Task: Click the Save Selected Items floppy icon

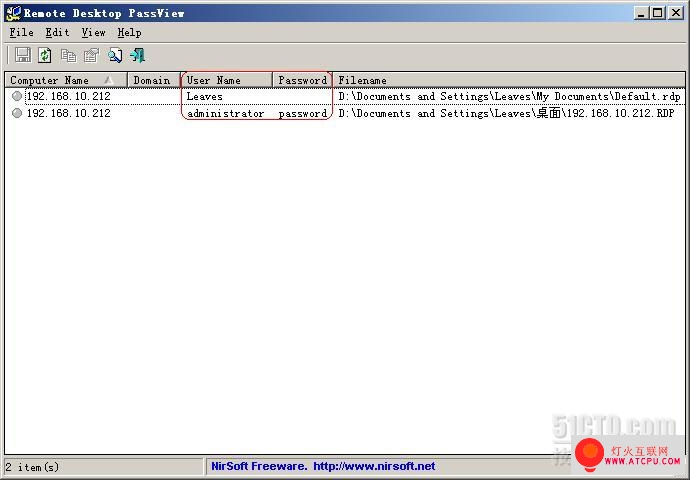Action: click(23, 55)
